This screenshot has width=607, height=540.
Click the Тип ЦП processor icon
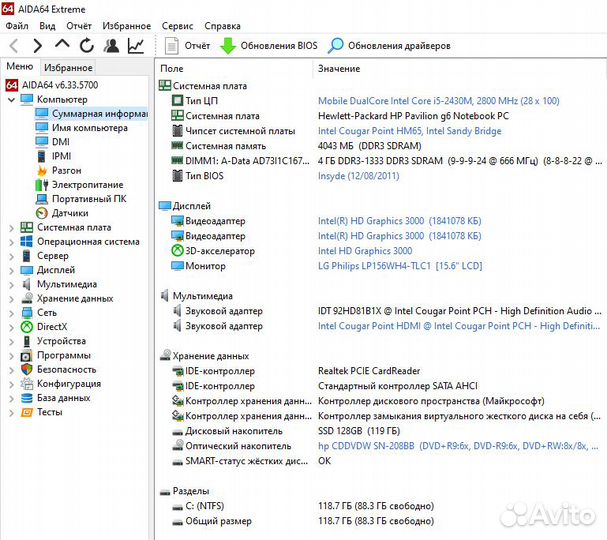pyautogui.click(x=177, y=101)
